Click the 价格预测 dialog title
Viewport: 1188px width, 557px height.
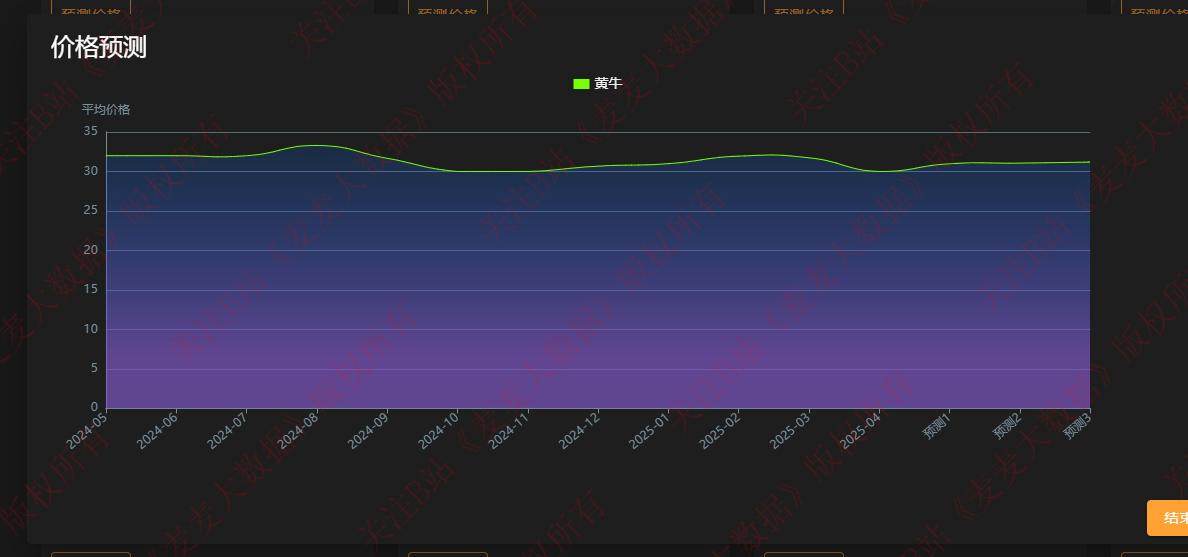tap(98, 47)
